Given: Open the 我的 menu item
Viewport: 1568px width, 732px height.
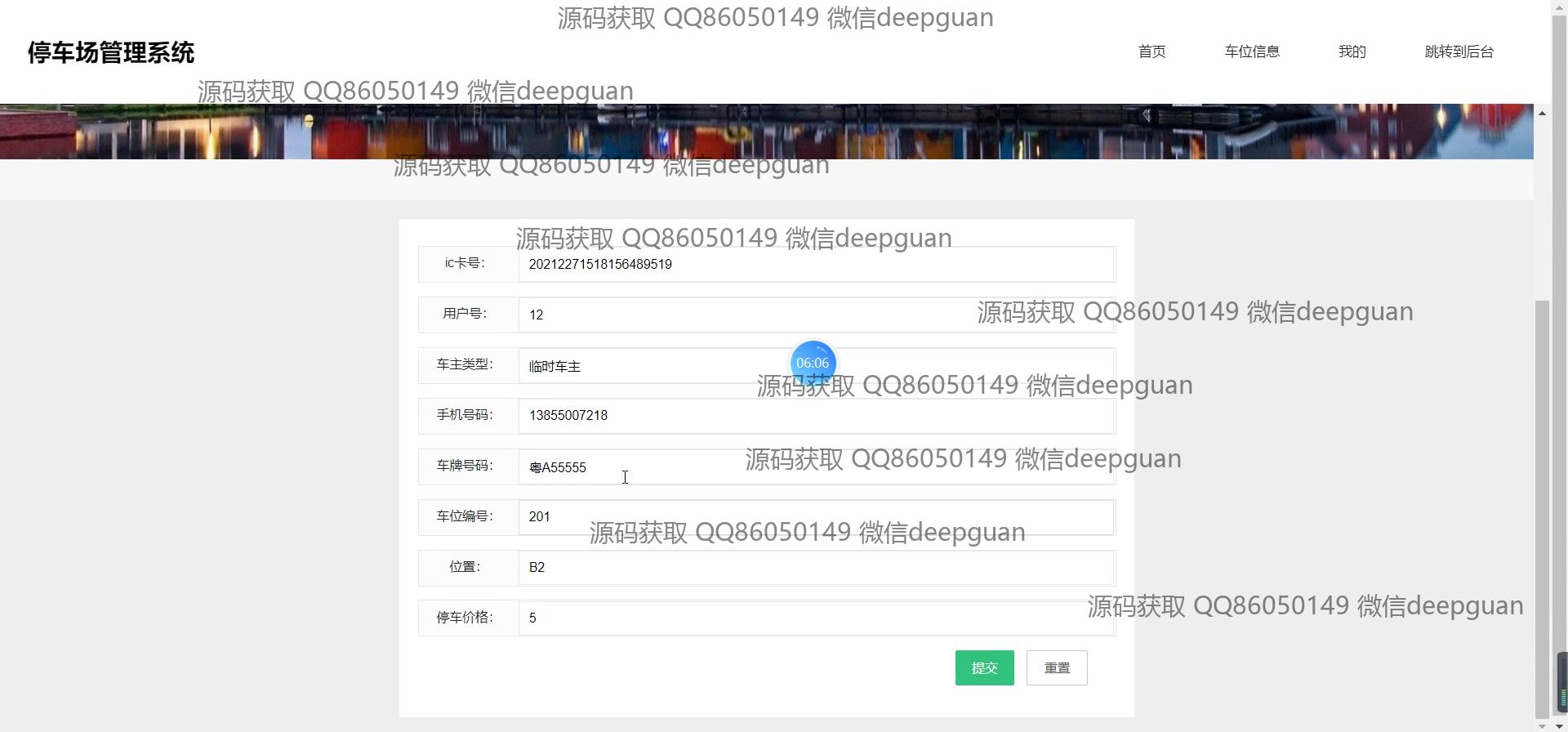Looking at the screenshot, I should [x=1352, y=51].
